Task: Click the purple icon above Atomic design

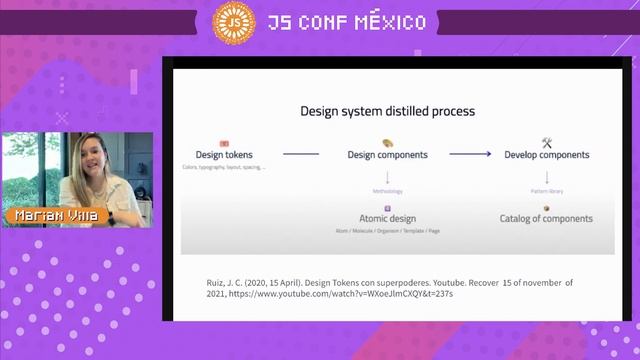Action: [387, 209]
